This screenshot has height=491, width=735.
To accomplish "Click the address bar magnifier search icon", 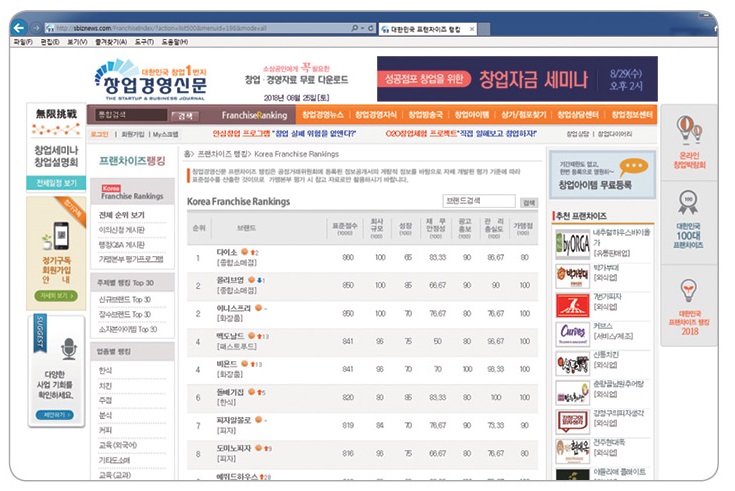I will pos(354,28).
